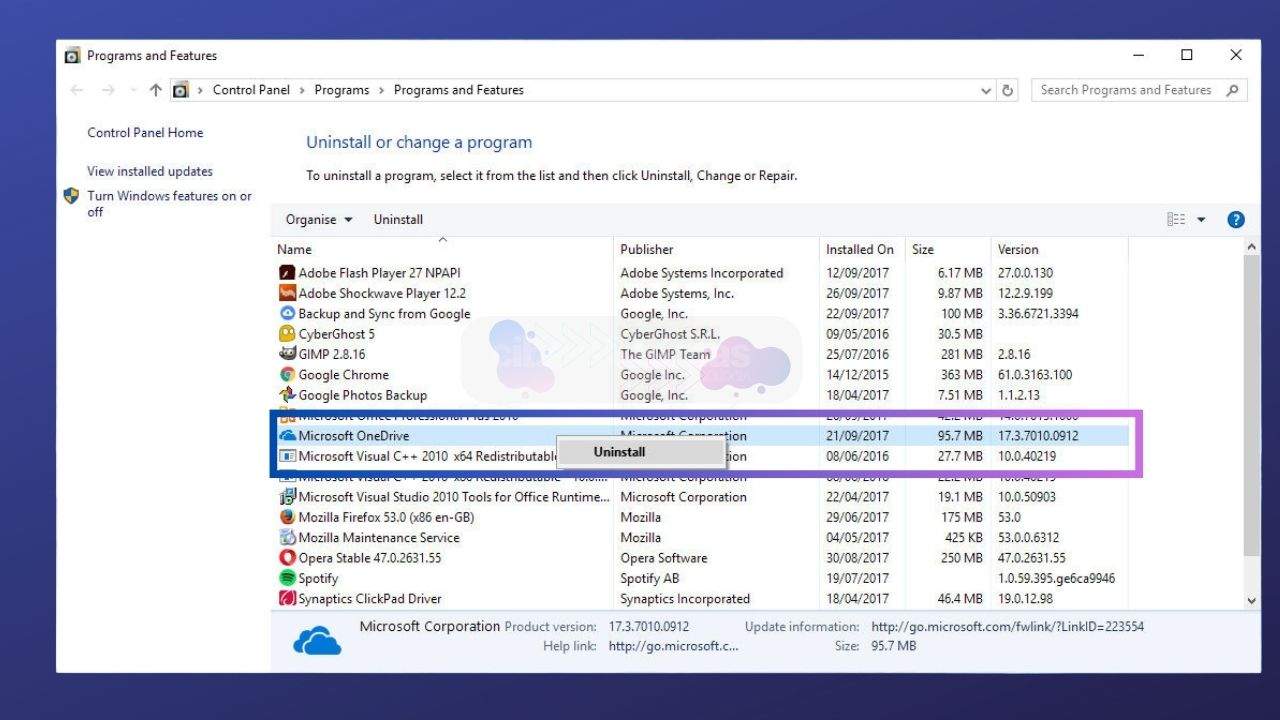
Task: Click the Visual Studio 2010 Tools icon
Action: [288, 497]
